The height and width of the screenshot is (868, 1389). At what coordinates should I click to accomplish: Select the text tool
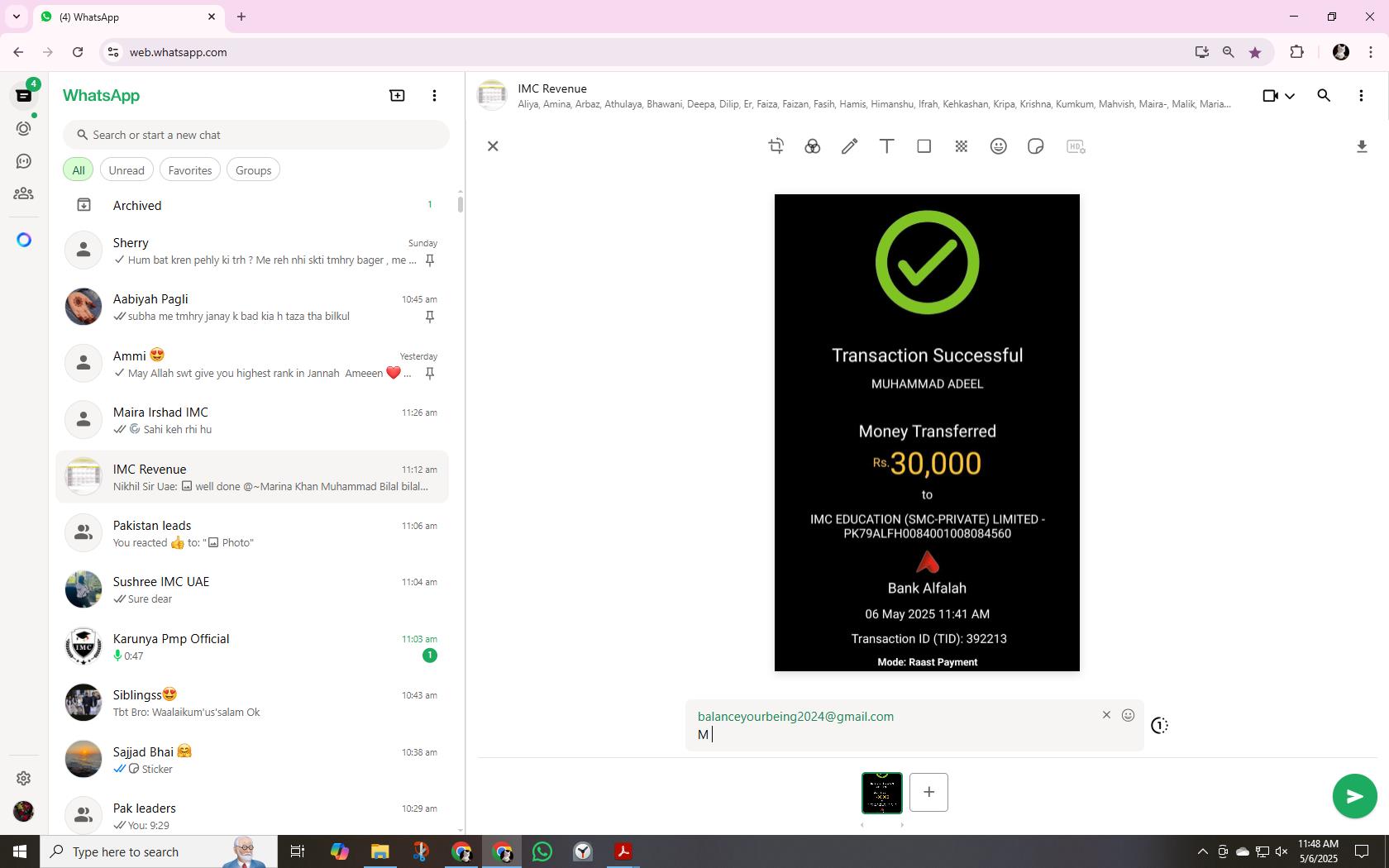pos(886,146)
